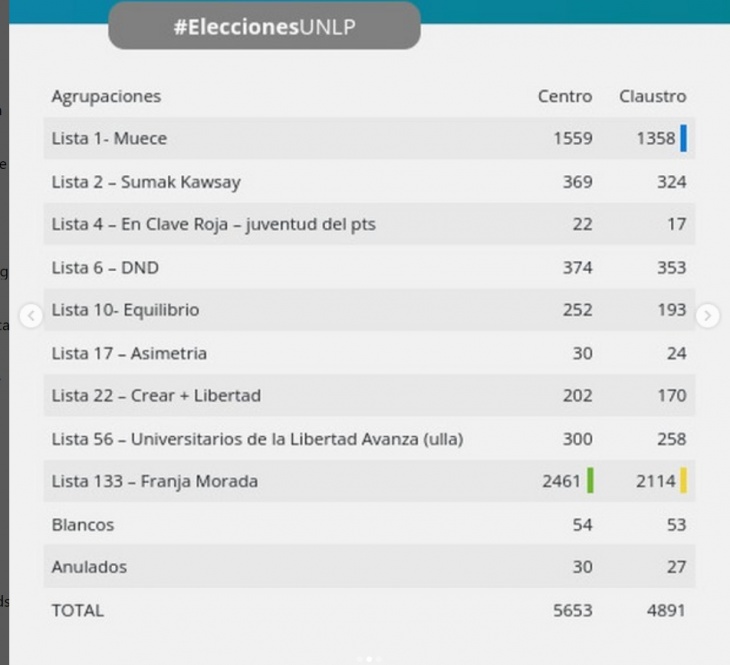The height and width of the screenshot is (665, 730).
Task: Select the Blancos row
Action: [369, 524]
